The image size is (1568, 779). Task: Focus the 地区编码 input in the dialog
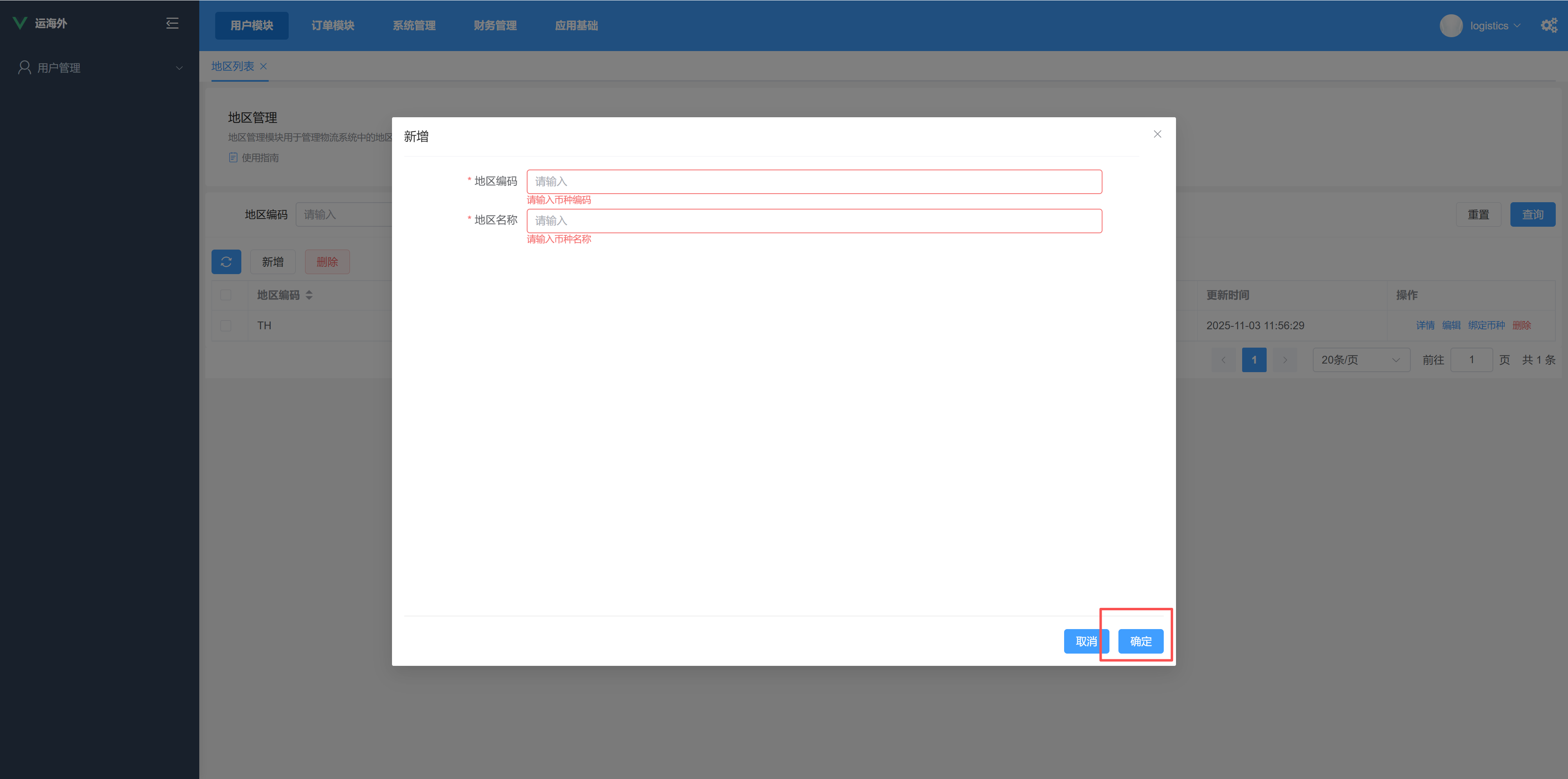[x=814, y=181]
